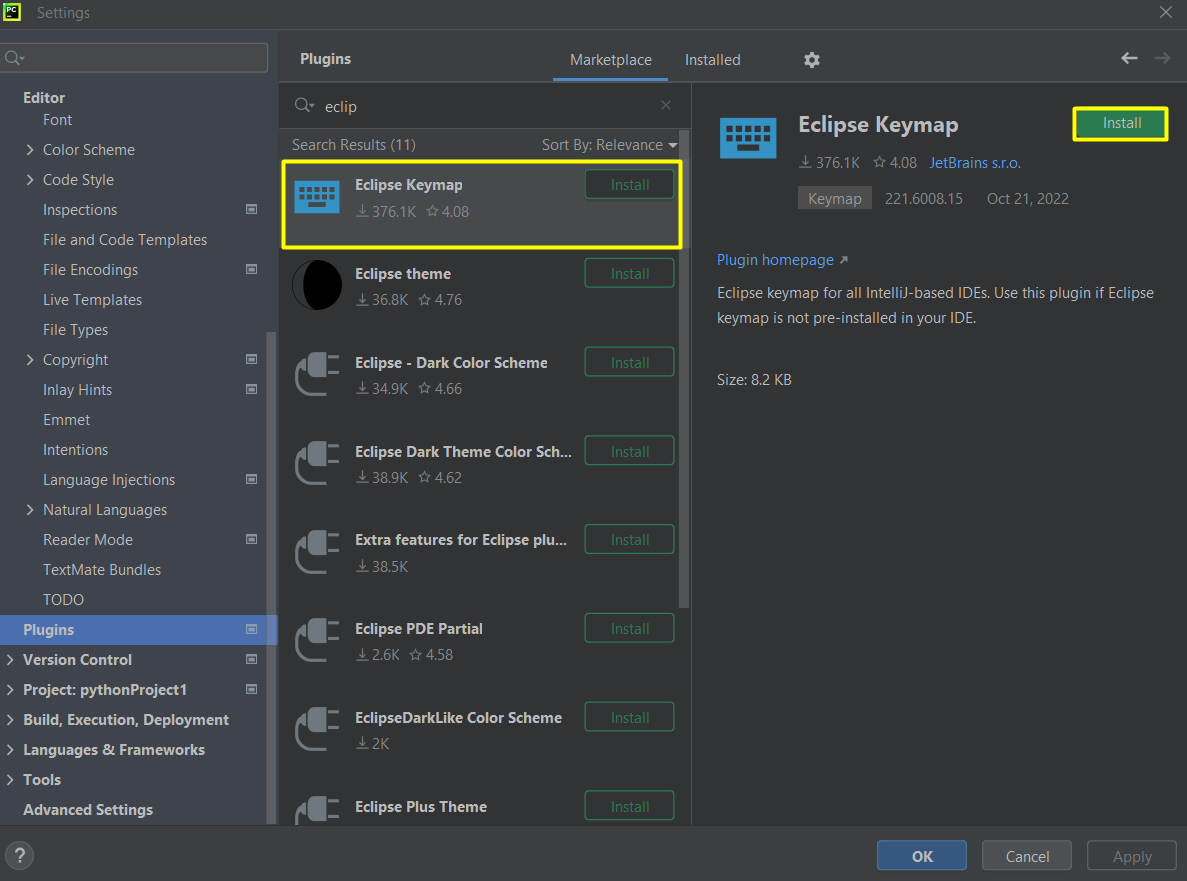Open the help question mark button
Viewport: 1187px width, 881px height.
pos(20,856)
